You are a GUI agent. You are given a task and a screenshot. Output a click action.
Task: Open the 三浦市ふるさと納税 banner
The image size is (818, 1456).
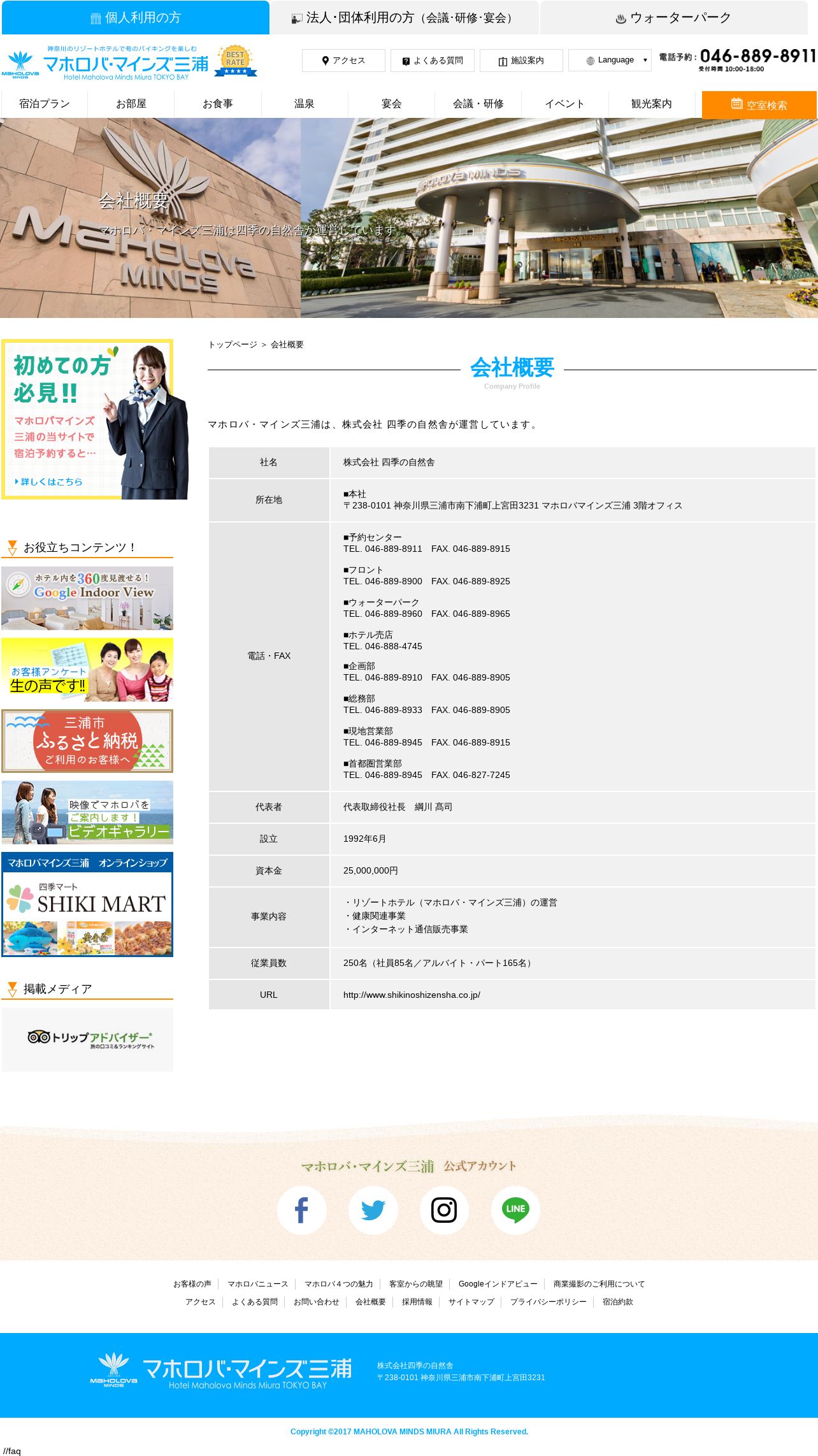87,741
